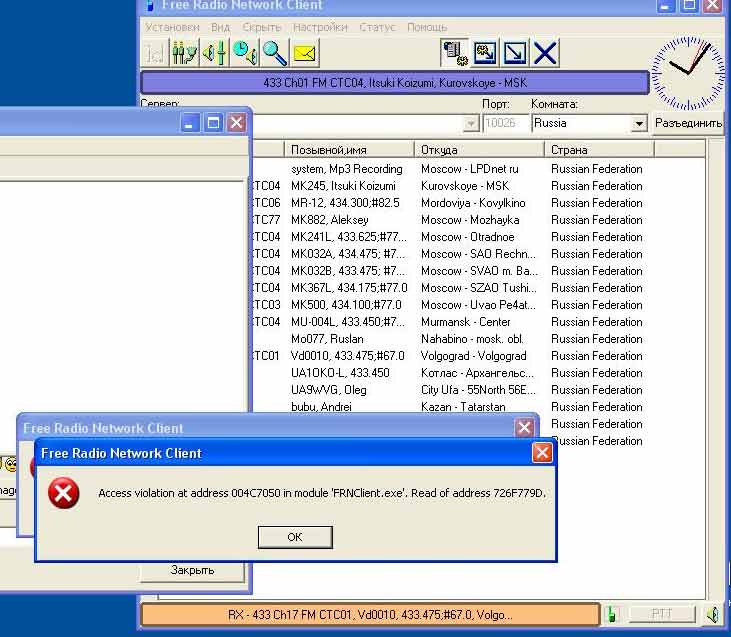Click the Разъединить disconnect button
Image resolution: width=731 pixels, height=637 pixels.
(x=688, y=123)
